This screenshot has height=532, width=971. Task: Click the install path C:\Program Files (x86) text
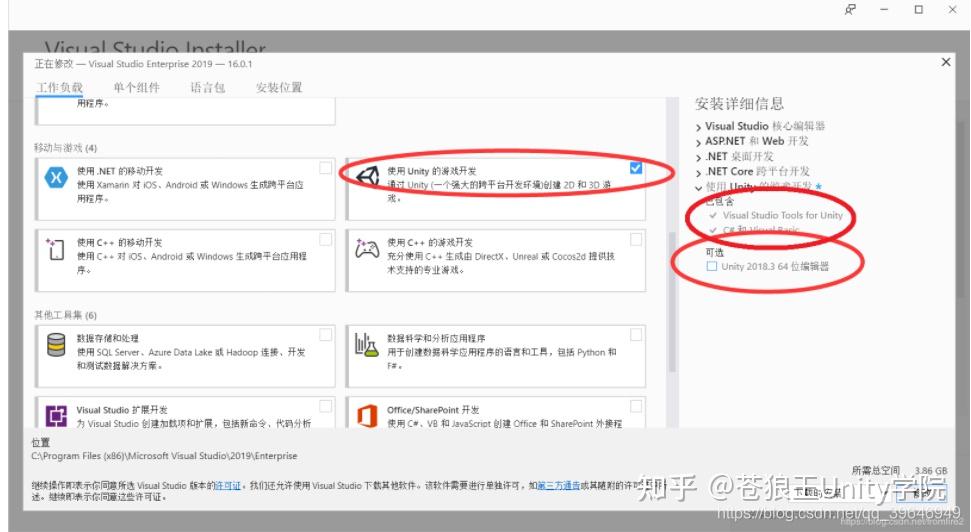click(x=164, y=456)
